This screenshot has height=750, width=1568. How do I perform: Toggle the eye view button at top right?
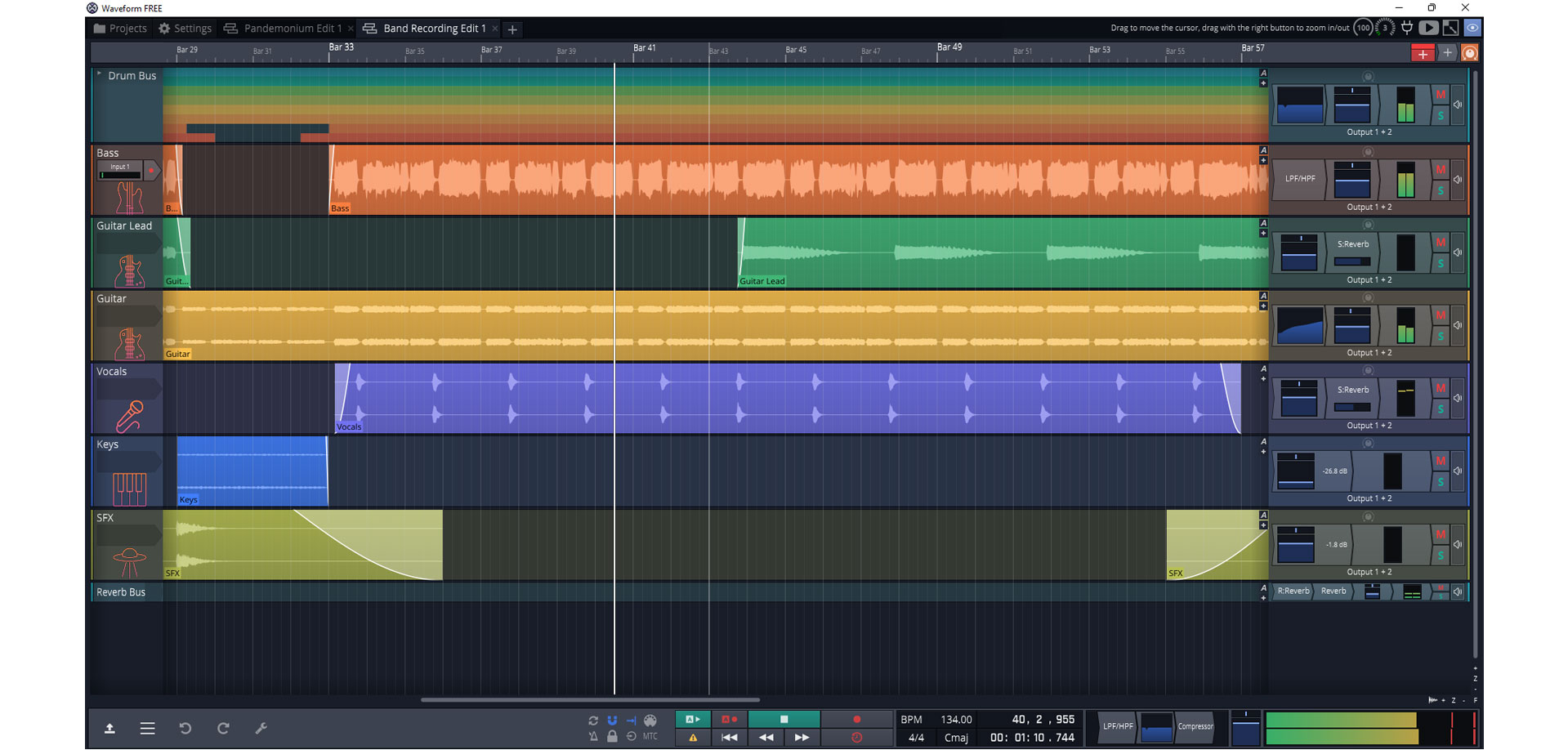click(1472, 28)
